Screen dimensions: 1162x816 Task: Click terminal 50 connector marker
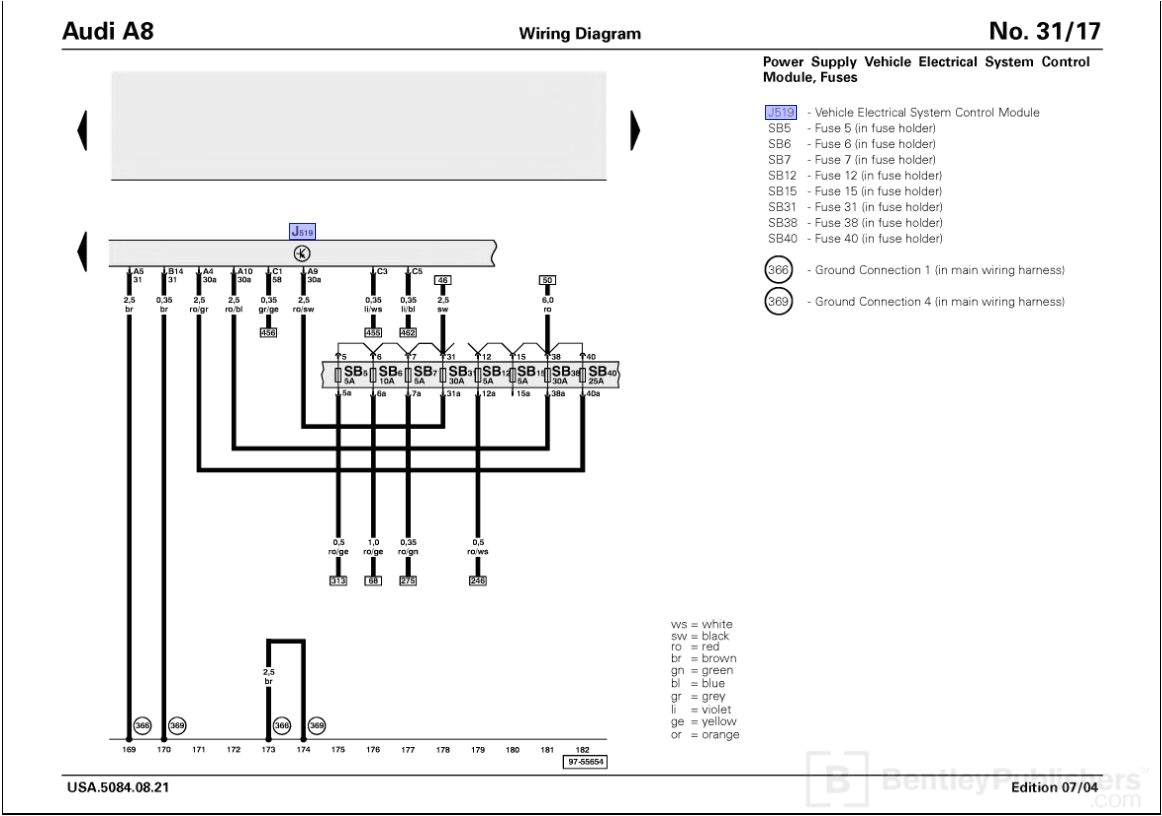(546, 280)
